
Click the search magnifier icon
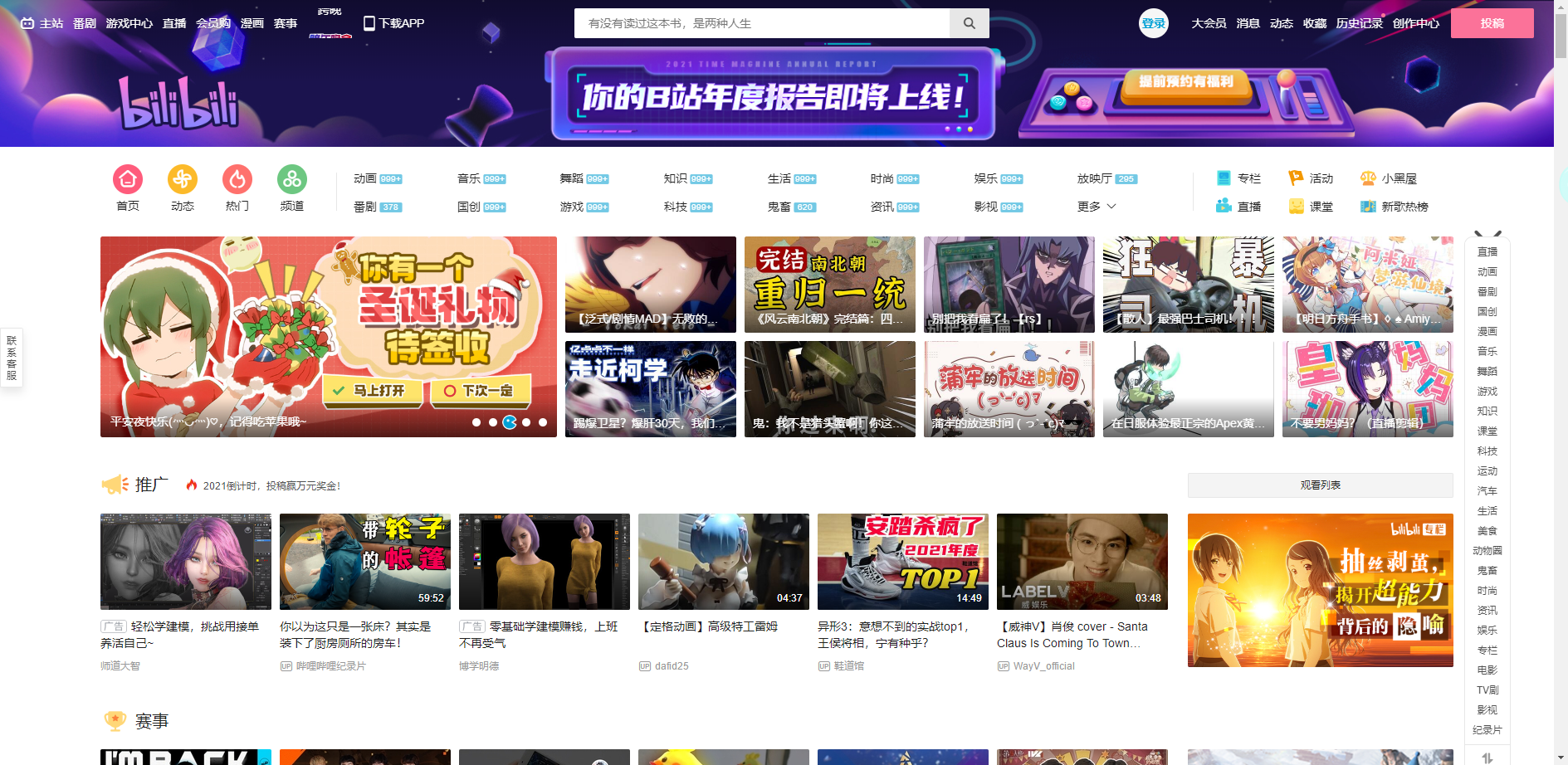969,23
